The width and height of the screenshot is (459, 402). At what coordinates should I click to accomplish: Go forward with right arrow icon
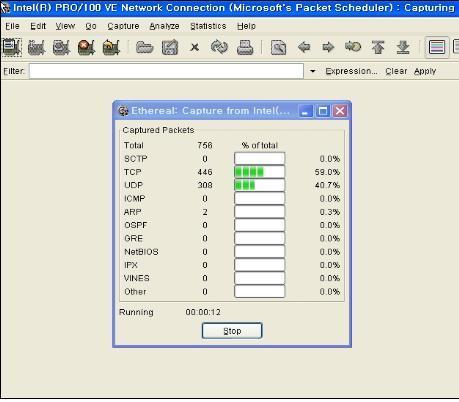coord(328,47)
